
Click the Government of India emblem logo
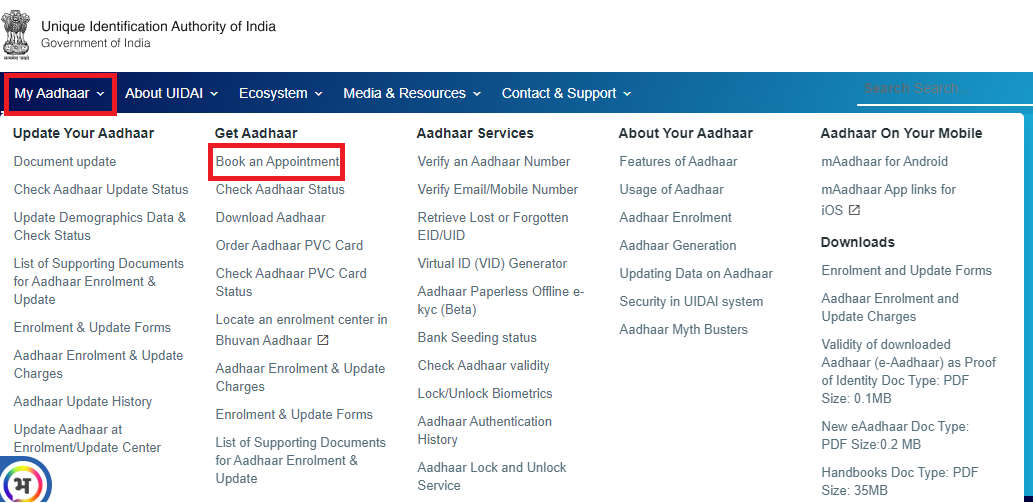point(18,33)
